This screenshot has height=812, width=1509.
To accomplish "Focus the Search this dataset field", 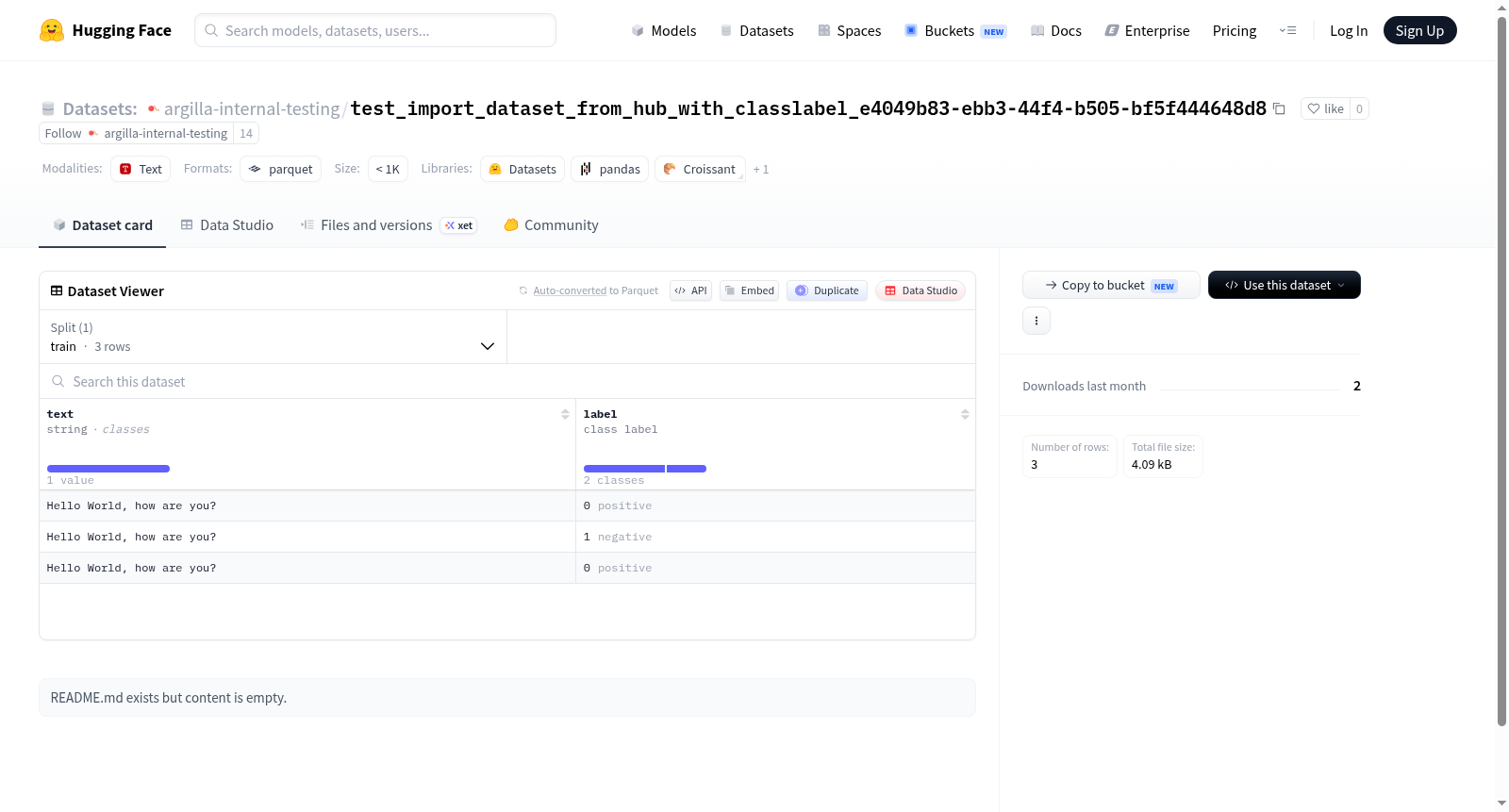I will coord(507,381).
